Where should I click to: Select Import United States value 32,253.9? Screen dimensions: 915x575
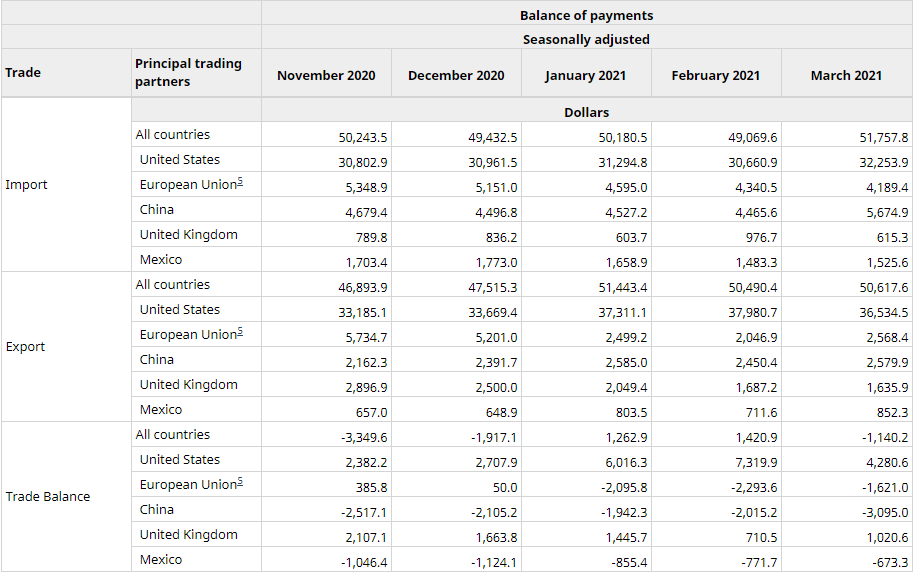coord(883,162)
